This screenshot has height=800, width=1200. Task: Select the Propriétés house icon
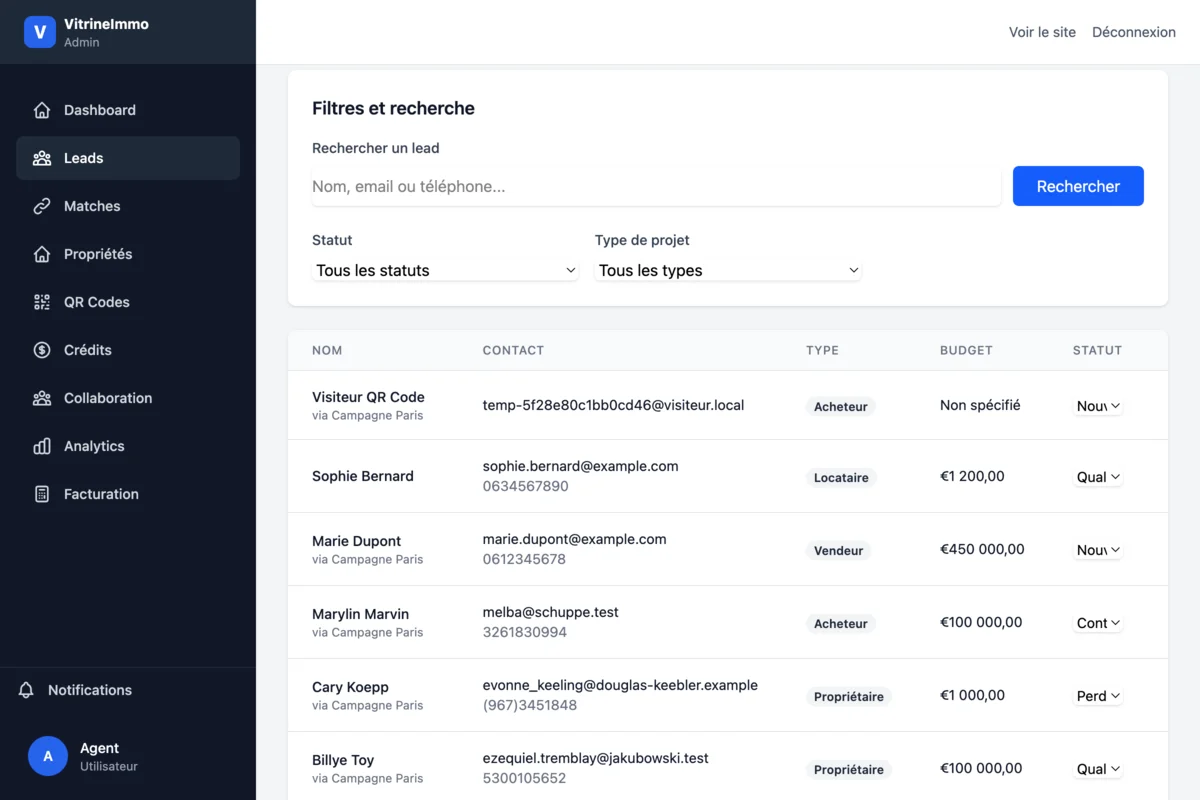[x=41, y=254]
